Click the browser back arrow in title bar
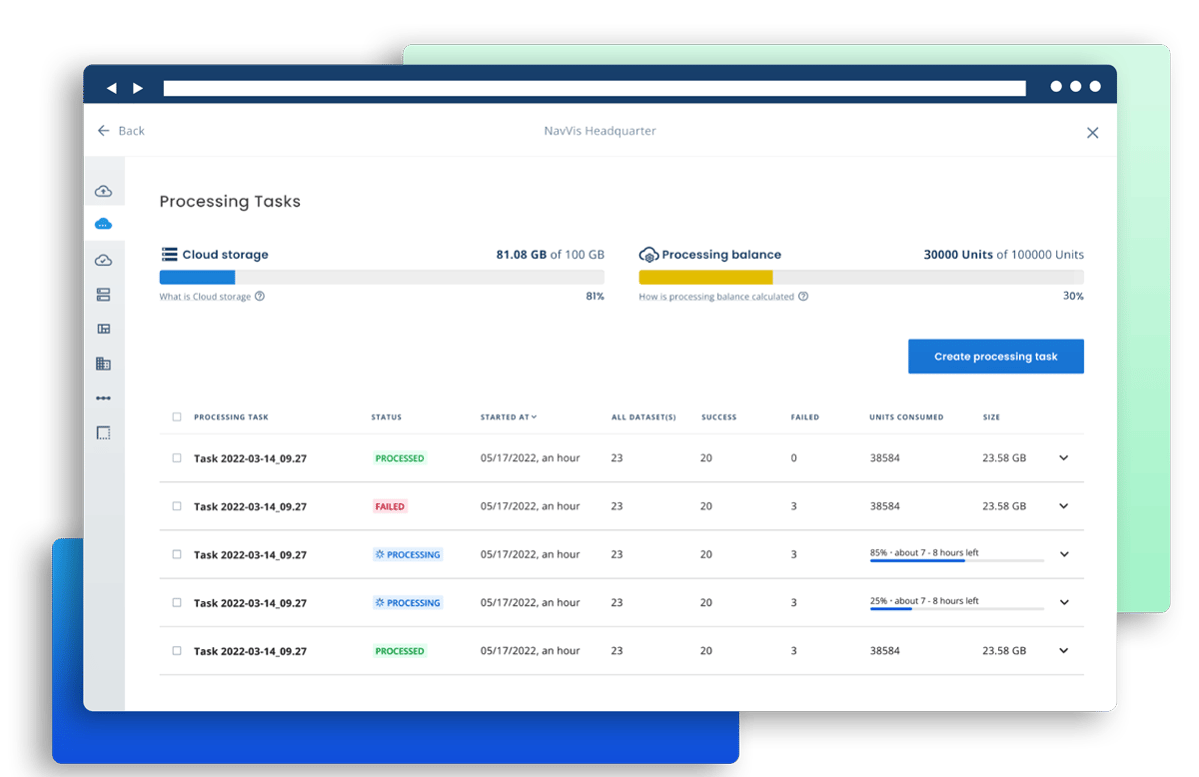This screenshot has height=777, width=1199. [x=112, y=88]
